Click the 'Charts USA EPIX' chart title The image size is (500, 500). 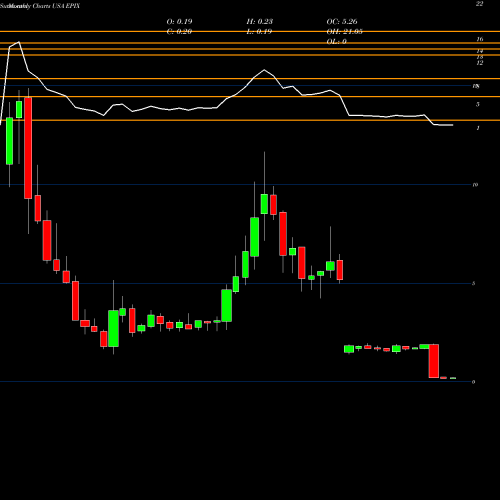pyautogui.click(x=56, y=6)
